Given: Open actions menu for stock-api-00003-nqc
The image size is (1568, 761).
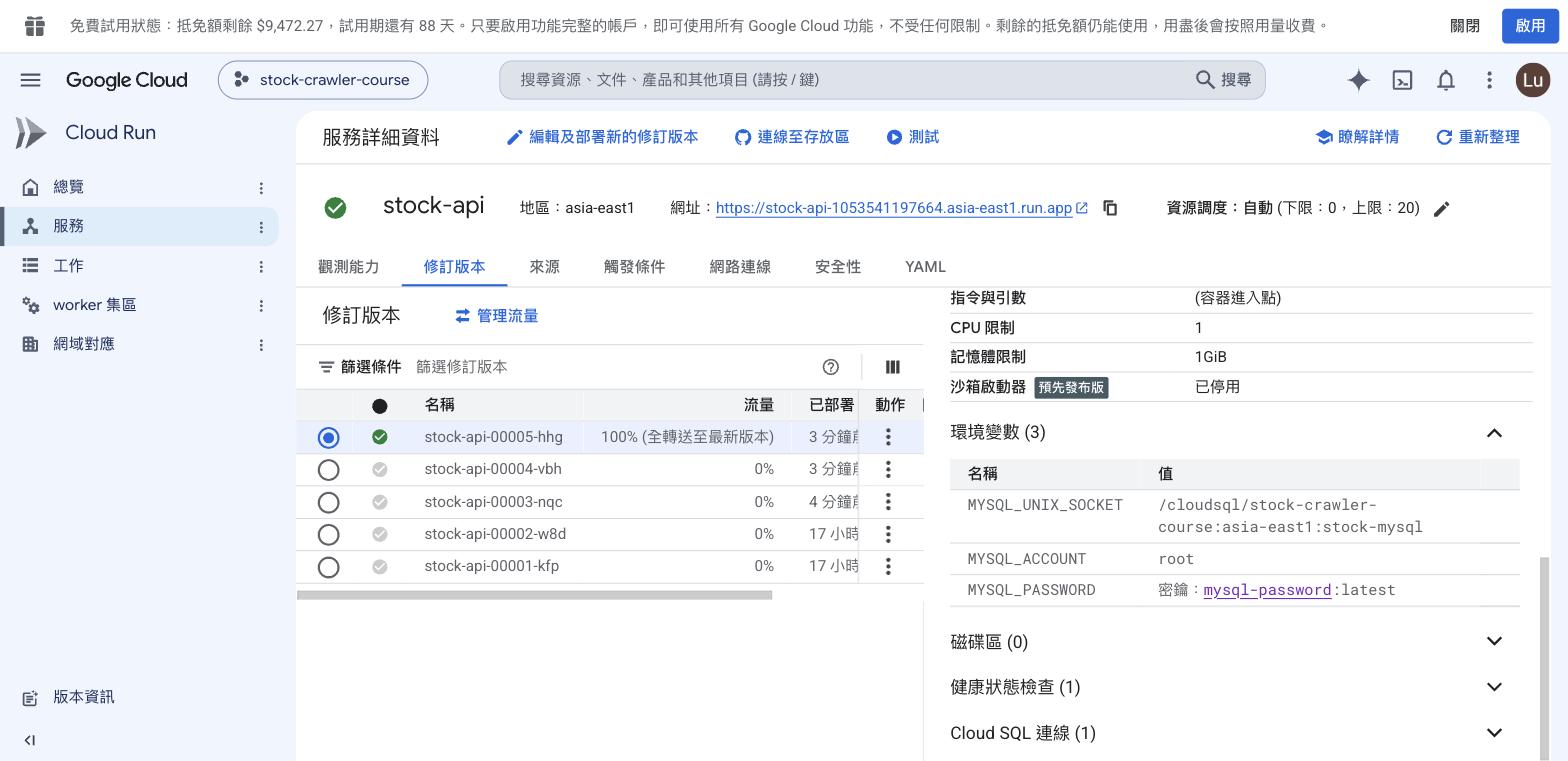Looking at the screenshot, I should coord(888,502).
